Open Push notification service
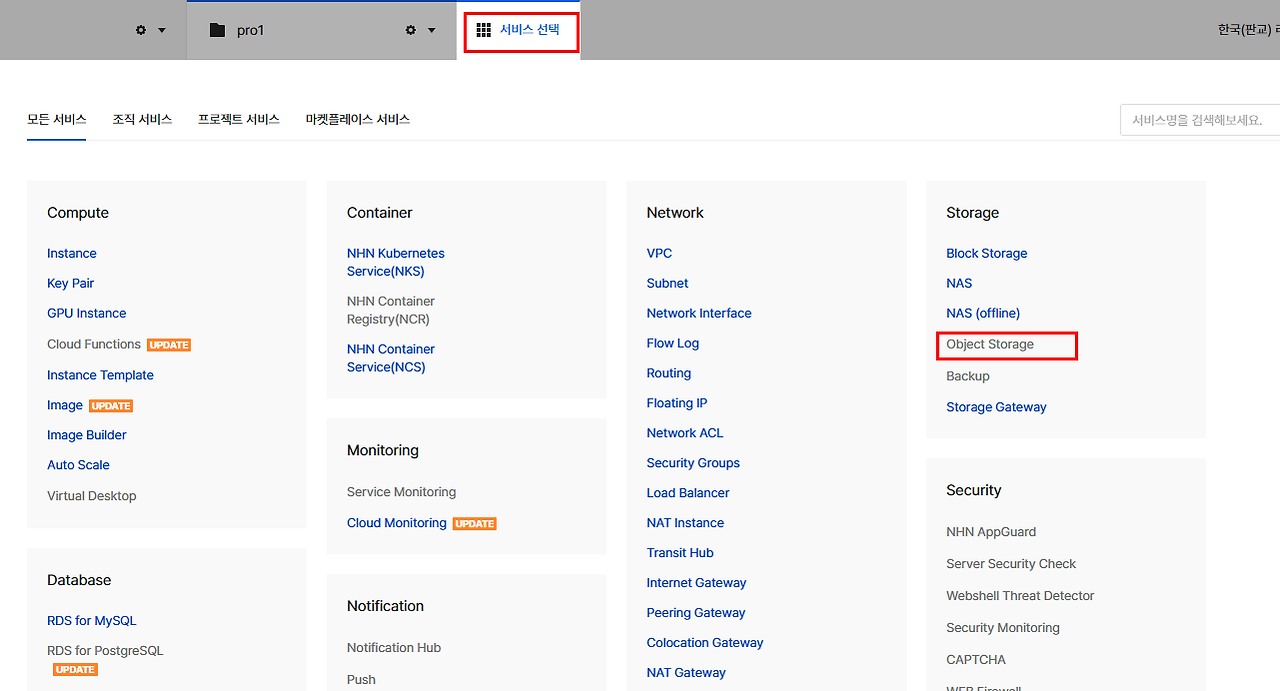 pos(361,679)
